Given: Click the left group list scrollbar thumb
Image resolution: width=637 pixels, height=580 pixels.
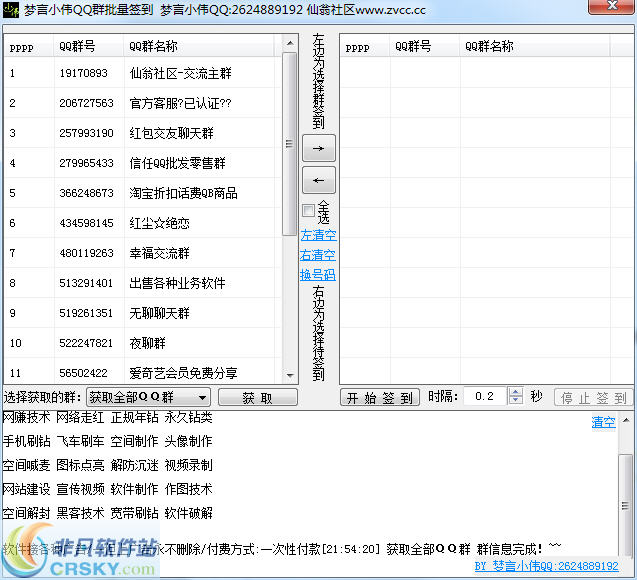Looking at the screenshot, I should (289, 144).
